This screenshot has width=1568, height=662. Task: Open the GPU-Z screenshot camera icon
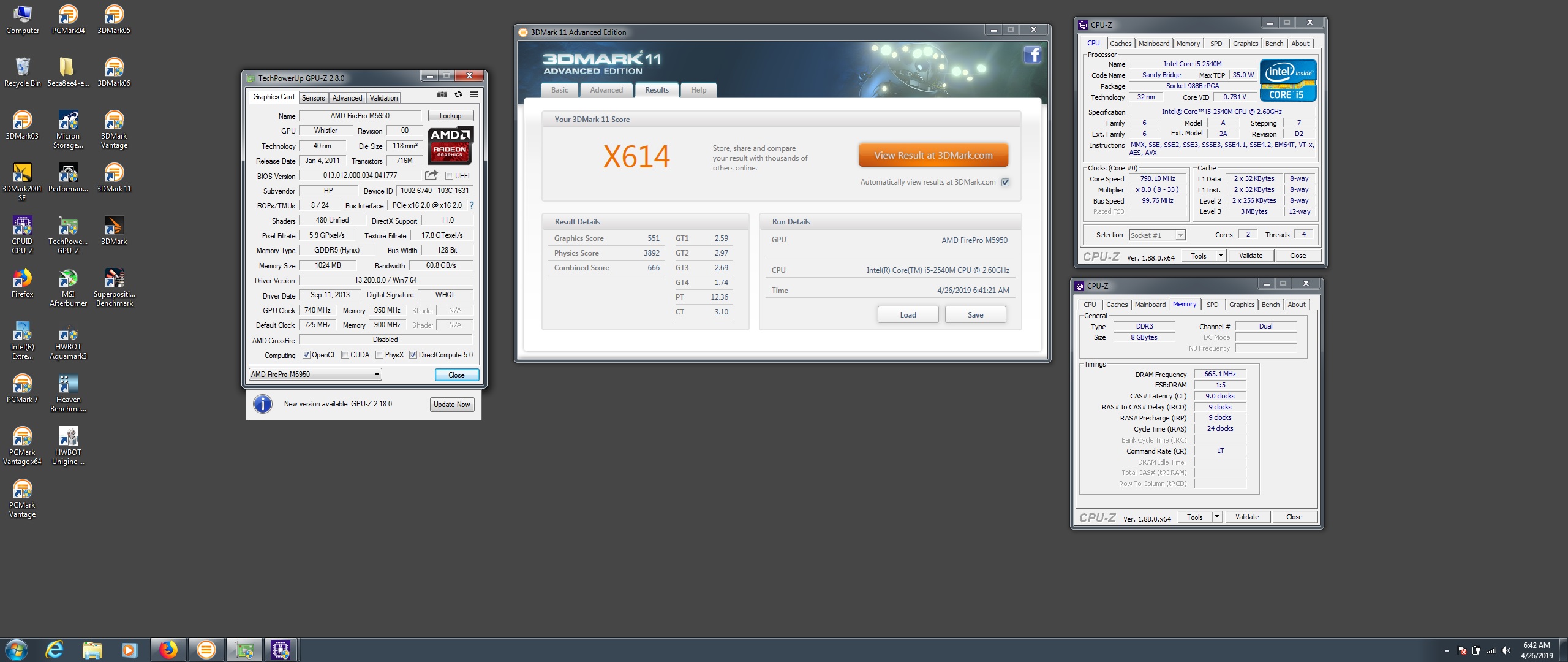(442, 94)
